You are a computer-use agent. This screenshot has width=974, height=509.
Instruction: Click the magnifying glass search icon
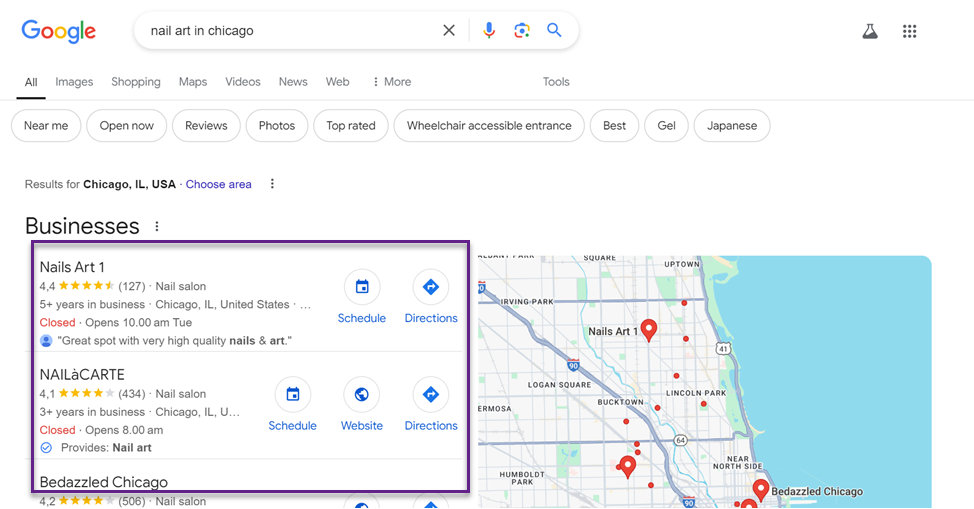tap(554, 30)
